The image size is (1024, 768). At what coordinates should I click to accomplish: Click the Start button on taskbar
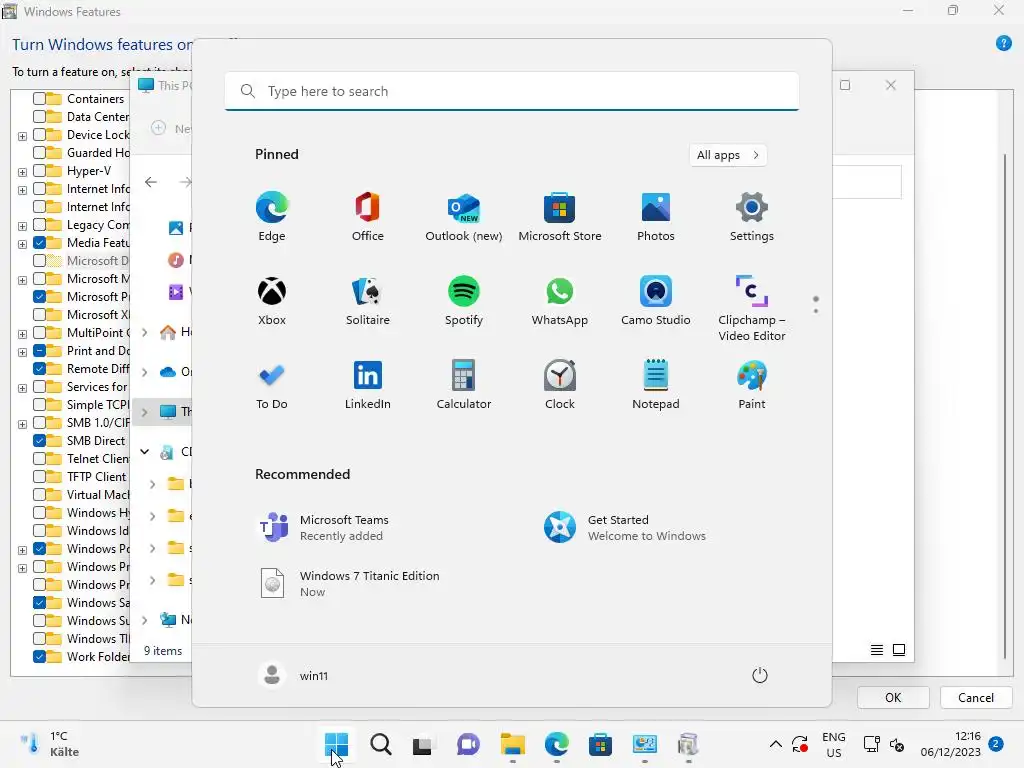(336, 744)
